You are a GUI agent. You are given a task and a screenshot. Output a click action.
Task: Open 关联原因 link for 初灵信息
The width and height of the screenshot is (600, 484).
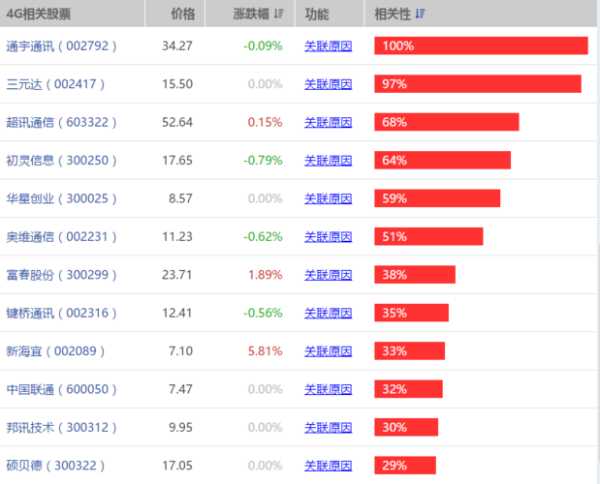coord(328,161)
